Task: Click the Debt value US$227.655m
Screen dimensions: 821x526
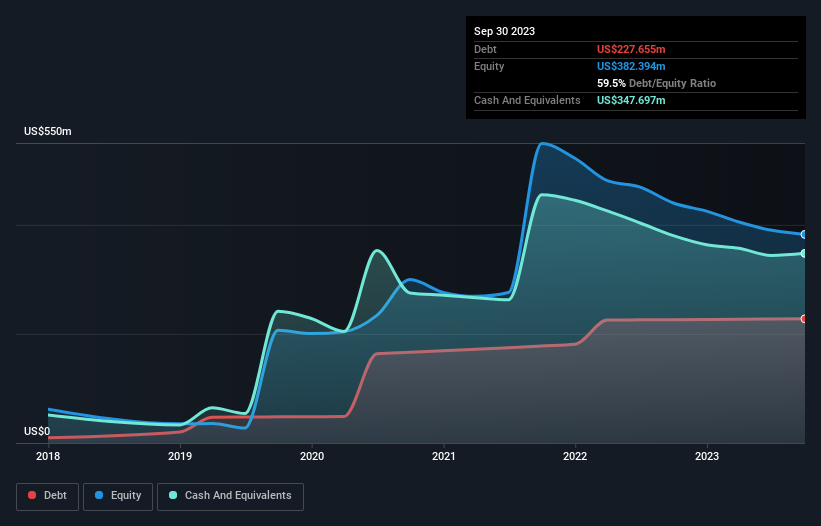Action: pos(631,49)
